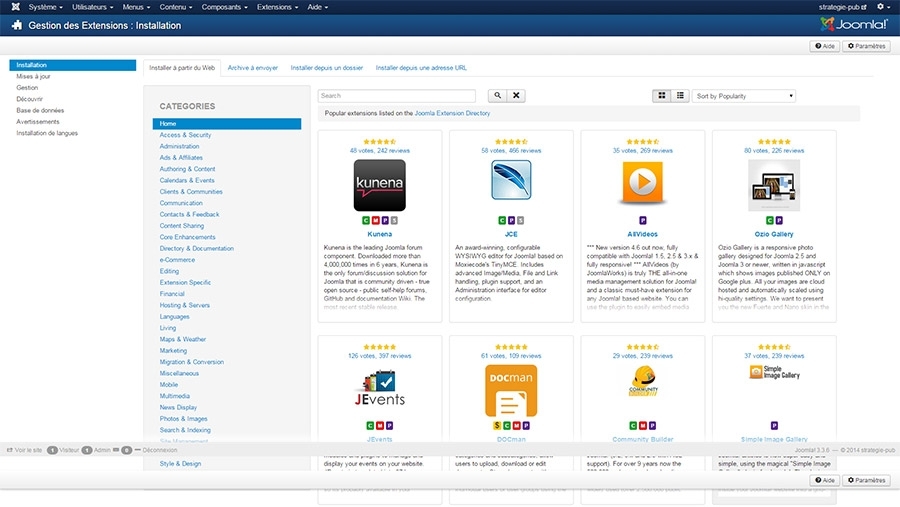Viewport: 900px width, 507px height.
Task: Open the Menus dropdown menu
Action: tap(136, 7)
